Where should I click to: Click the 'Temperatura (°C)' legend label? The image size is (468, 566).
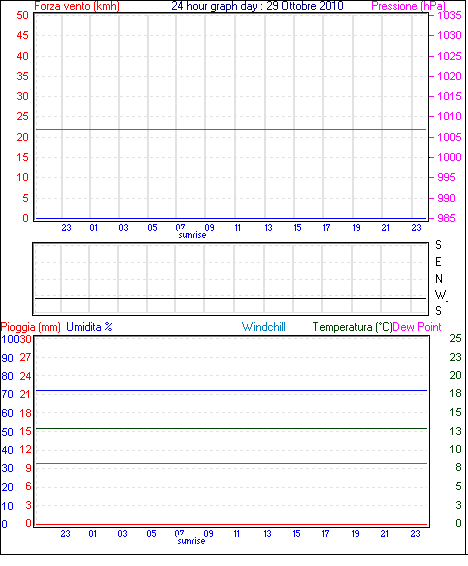pyautogui.click(x=352, y=327)
